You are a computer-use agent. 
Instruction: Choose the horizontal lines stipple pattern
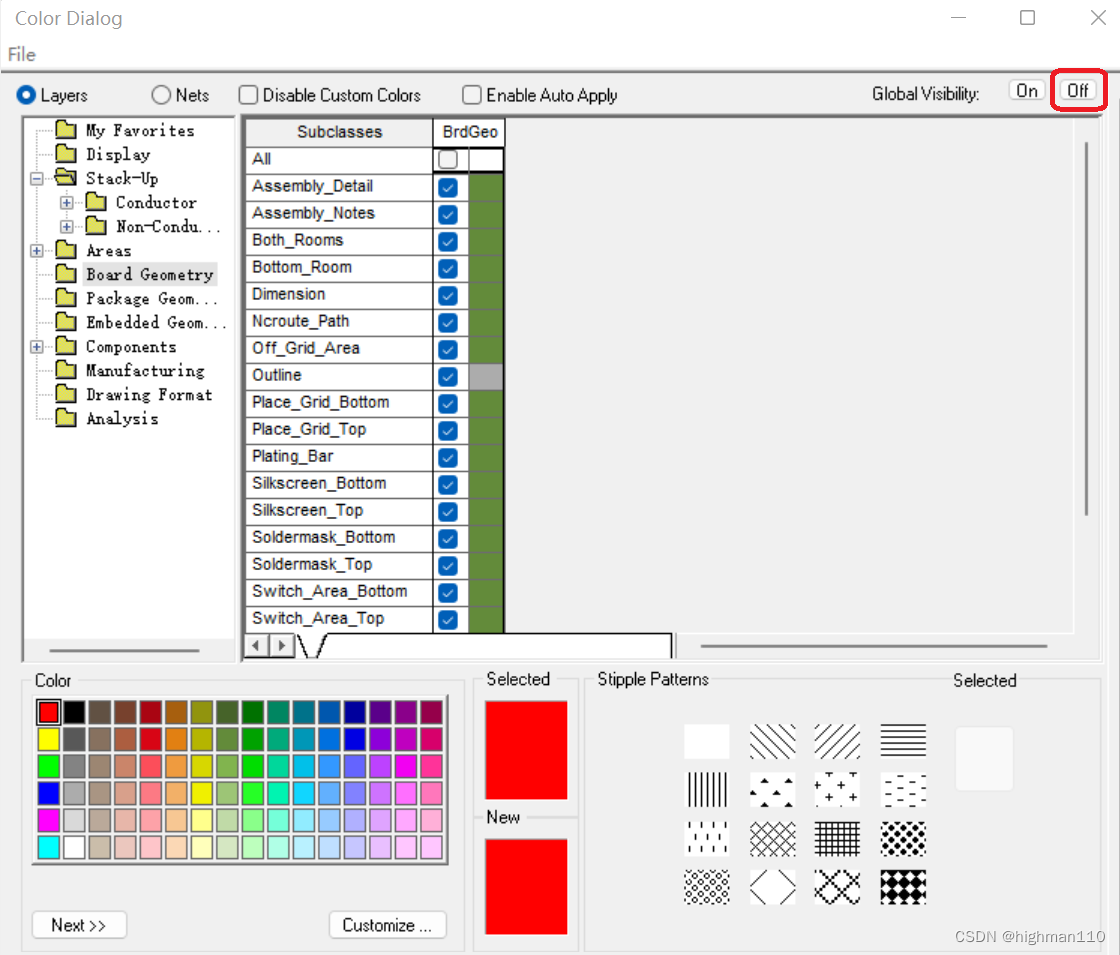903,741
